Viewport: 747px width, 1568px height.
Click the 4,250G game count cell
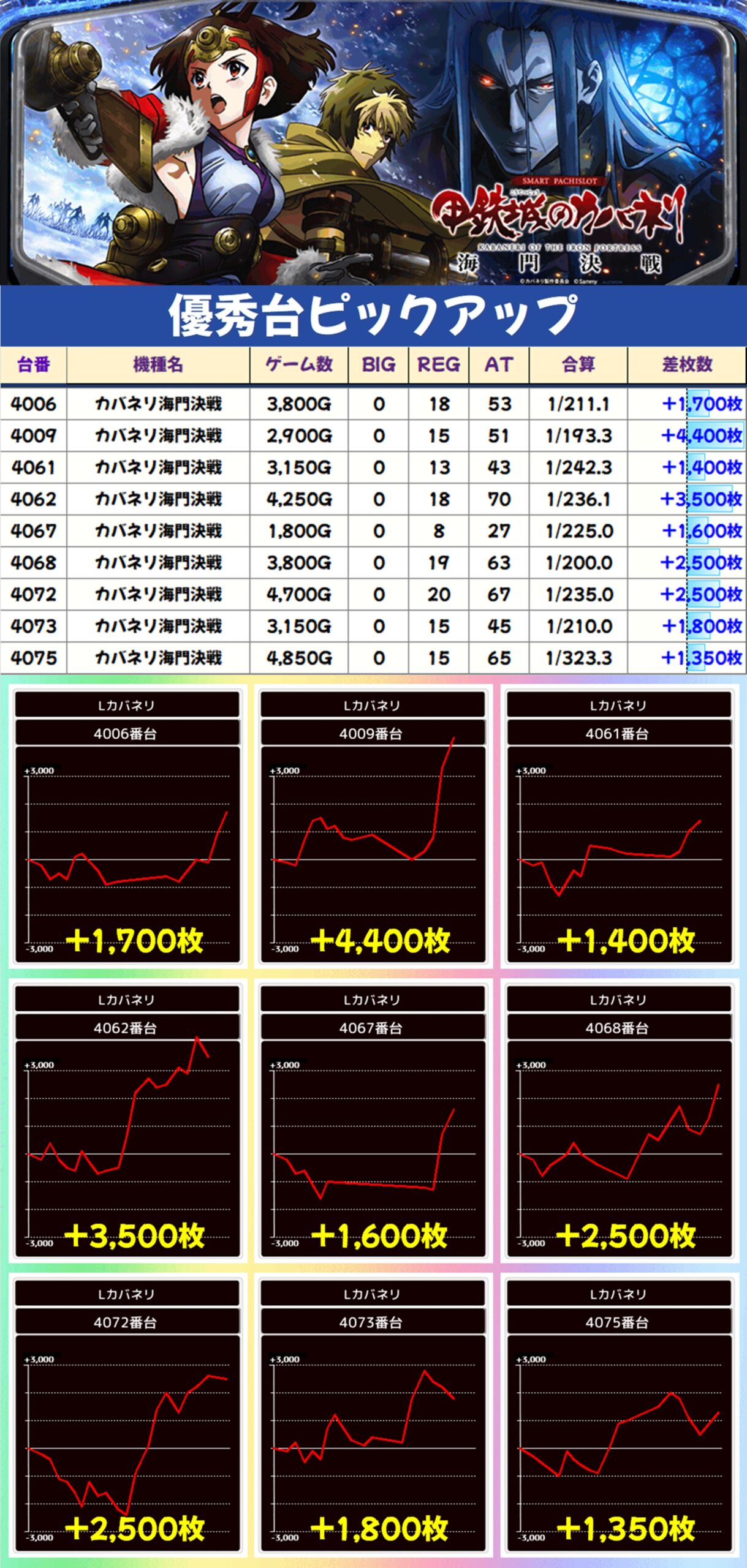click(299, 500)
